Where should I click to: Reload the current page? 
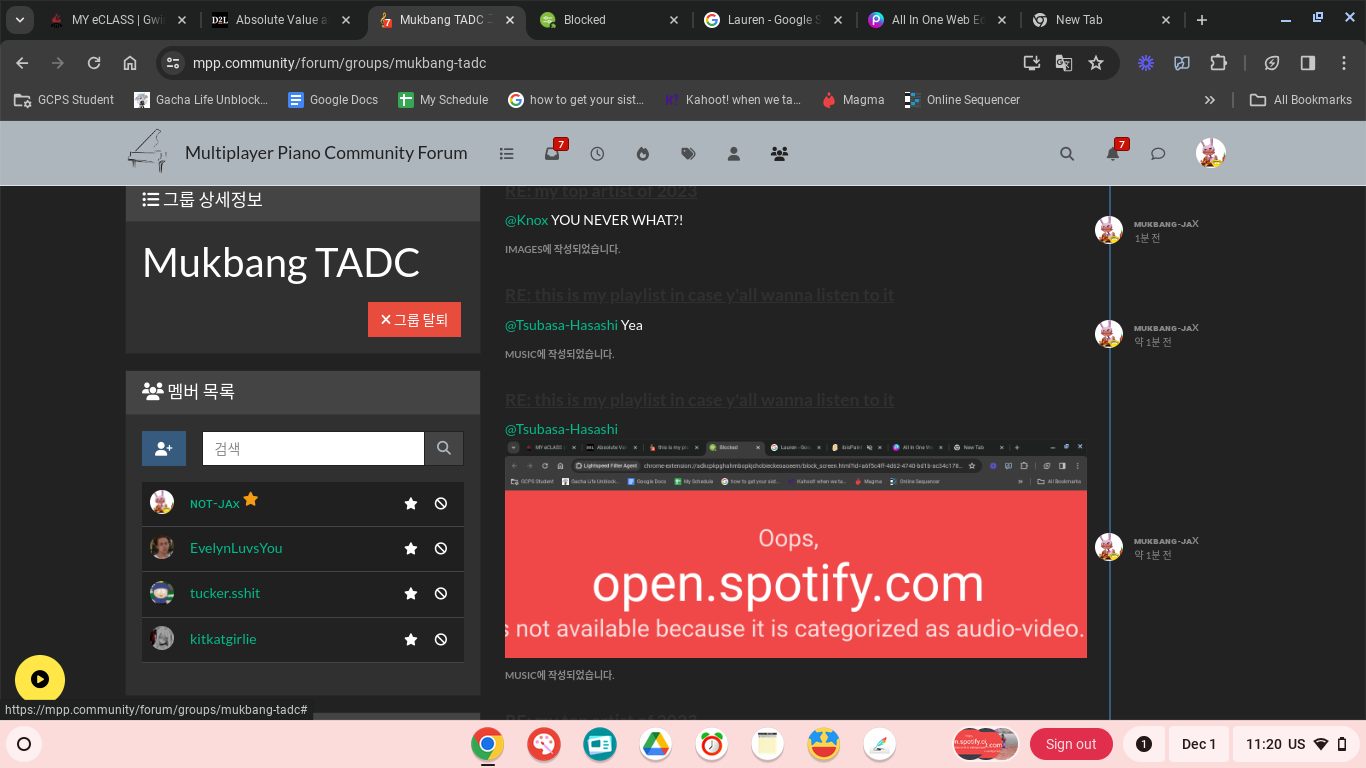[94, 63]
